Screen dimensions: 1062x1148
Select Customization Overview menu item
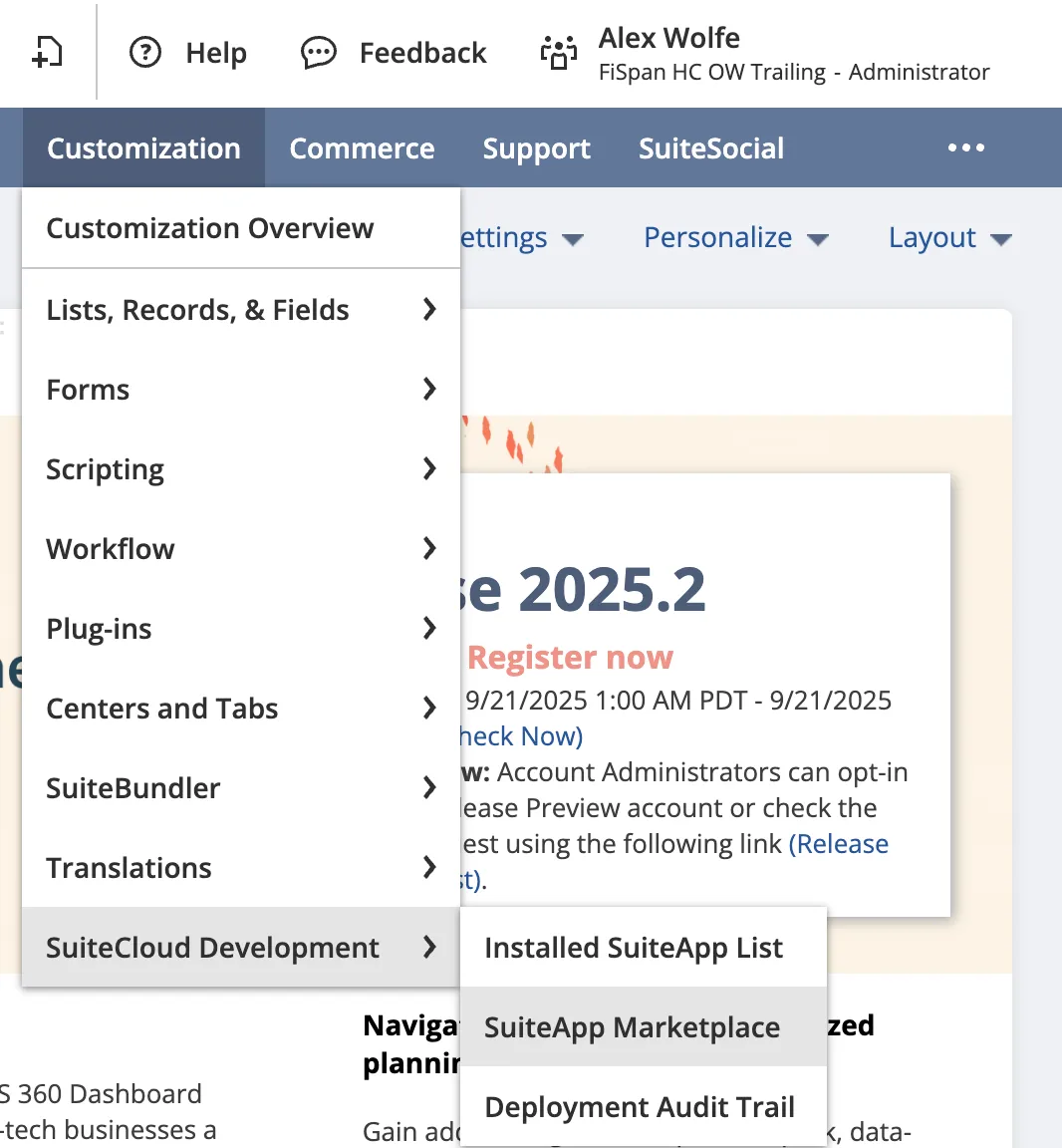241,228
